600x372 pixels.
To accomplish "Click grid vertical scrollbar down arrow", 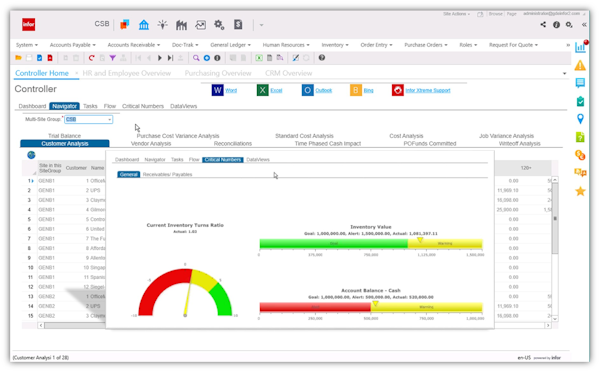I will 555,318.
